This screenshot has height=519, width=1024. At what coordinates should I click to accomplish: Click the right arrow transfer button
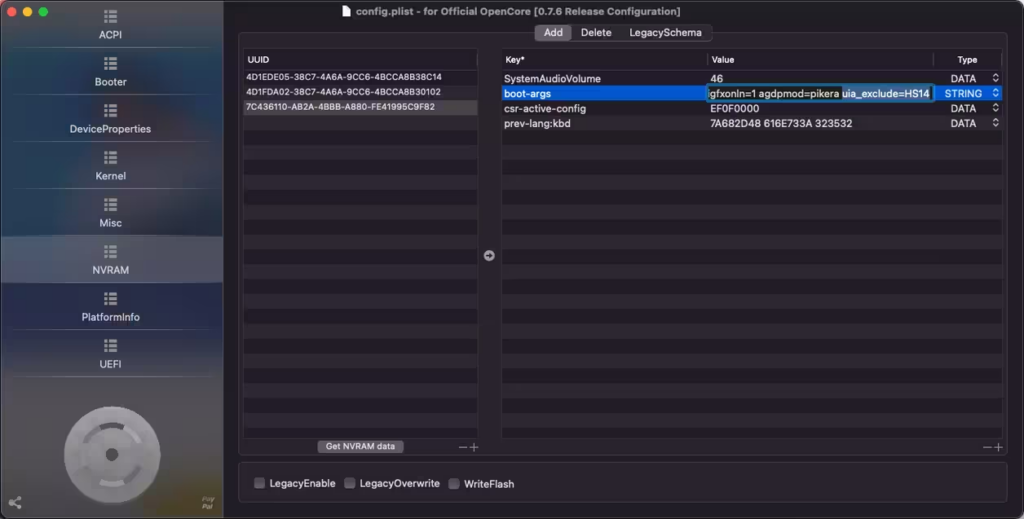tap(489, 256)
